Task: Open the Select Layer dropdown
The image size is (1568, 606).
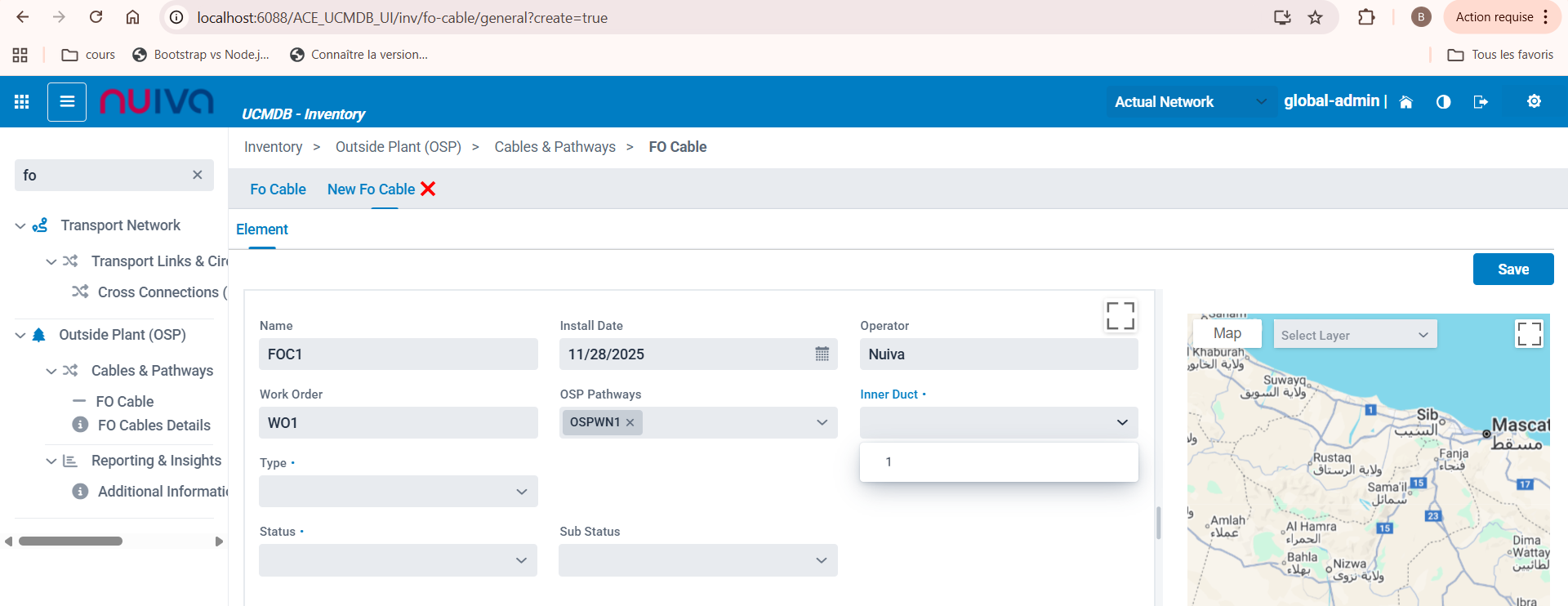Action: (1354, 335)
